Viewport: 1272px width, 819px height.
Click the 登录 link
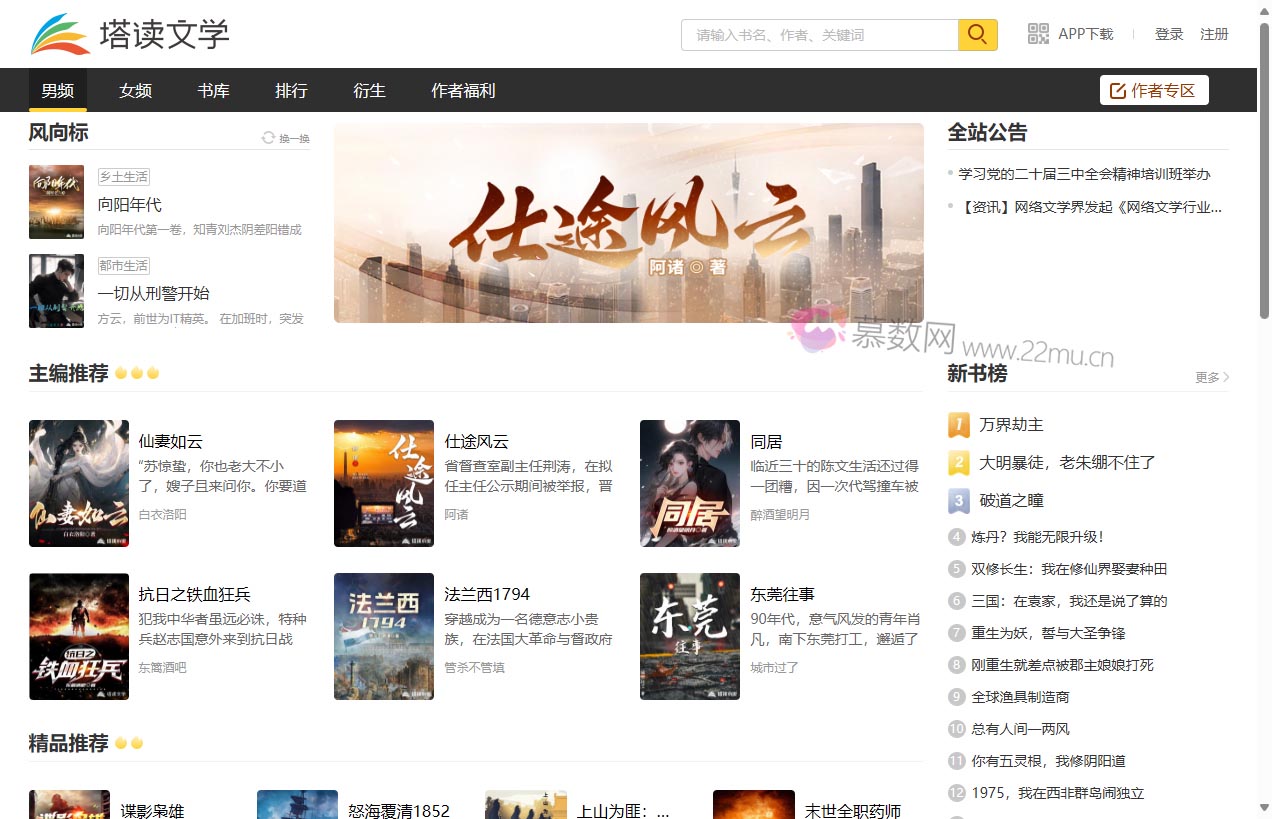pos(1169,33)
